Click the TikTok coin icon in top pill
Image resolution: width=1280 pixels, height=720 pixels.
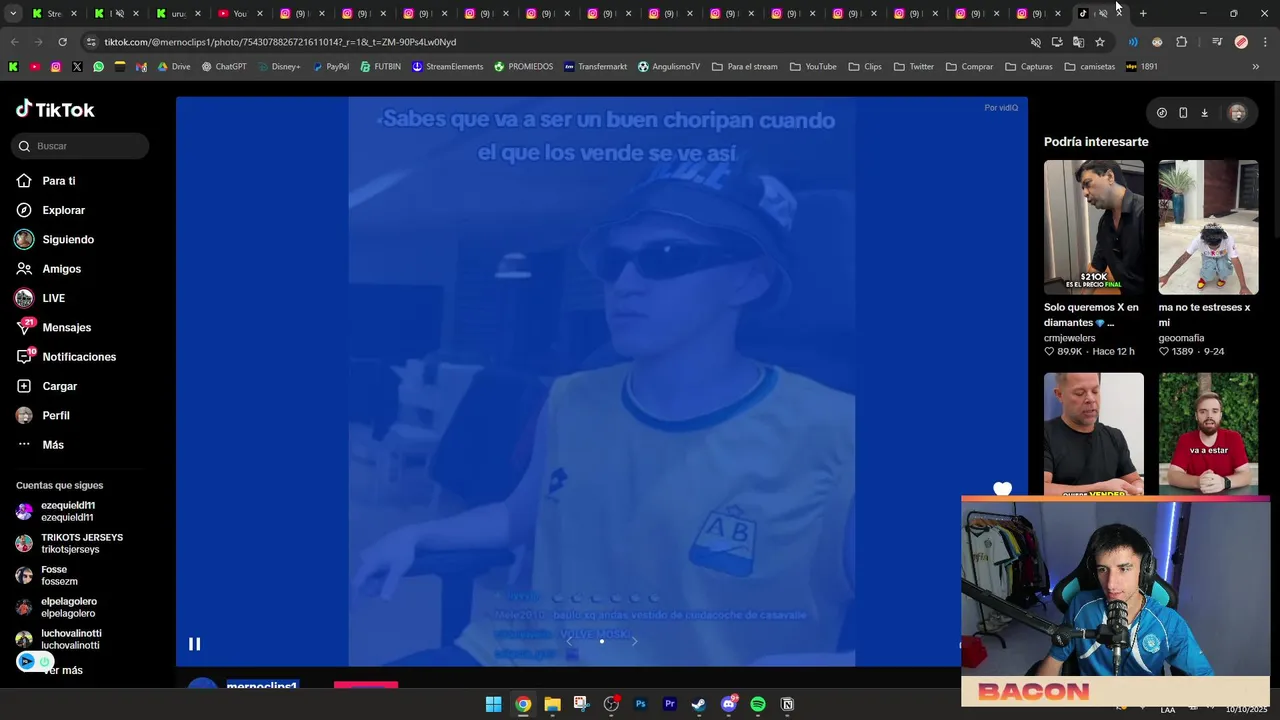(x=1161, y=113)
